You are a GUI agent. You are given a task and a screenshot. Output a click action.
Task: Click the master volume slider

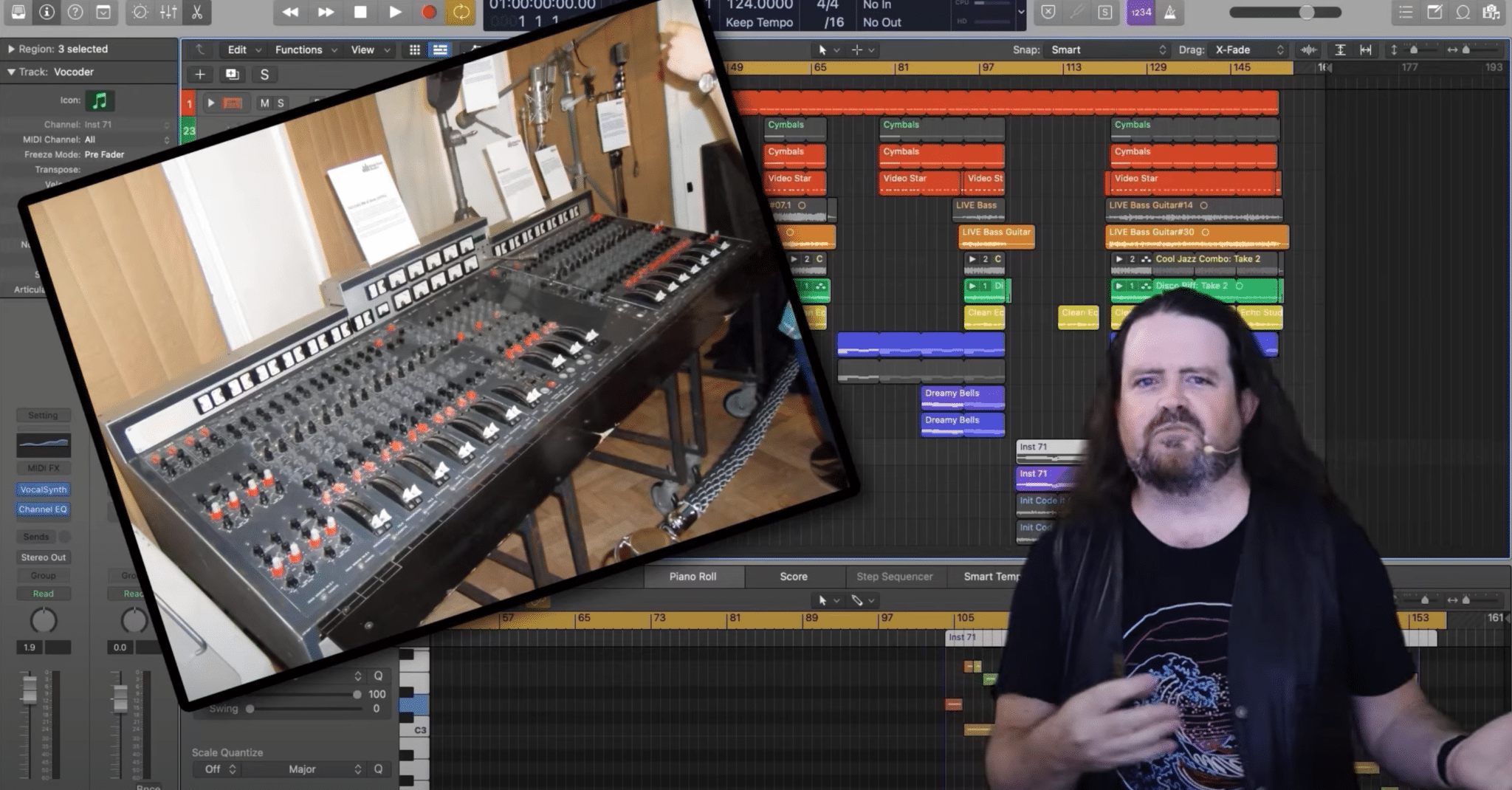[x=1285, y=12]
